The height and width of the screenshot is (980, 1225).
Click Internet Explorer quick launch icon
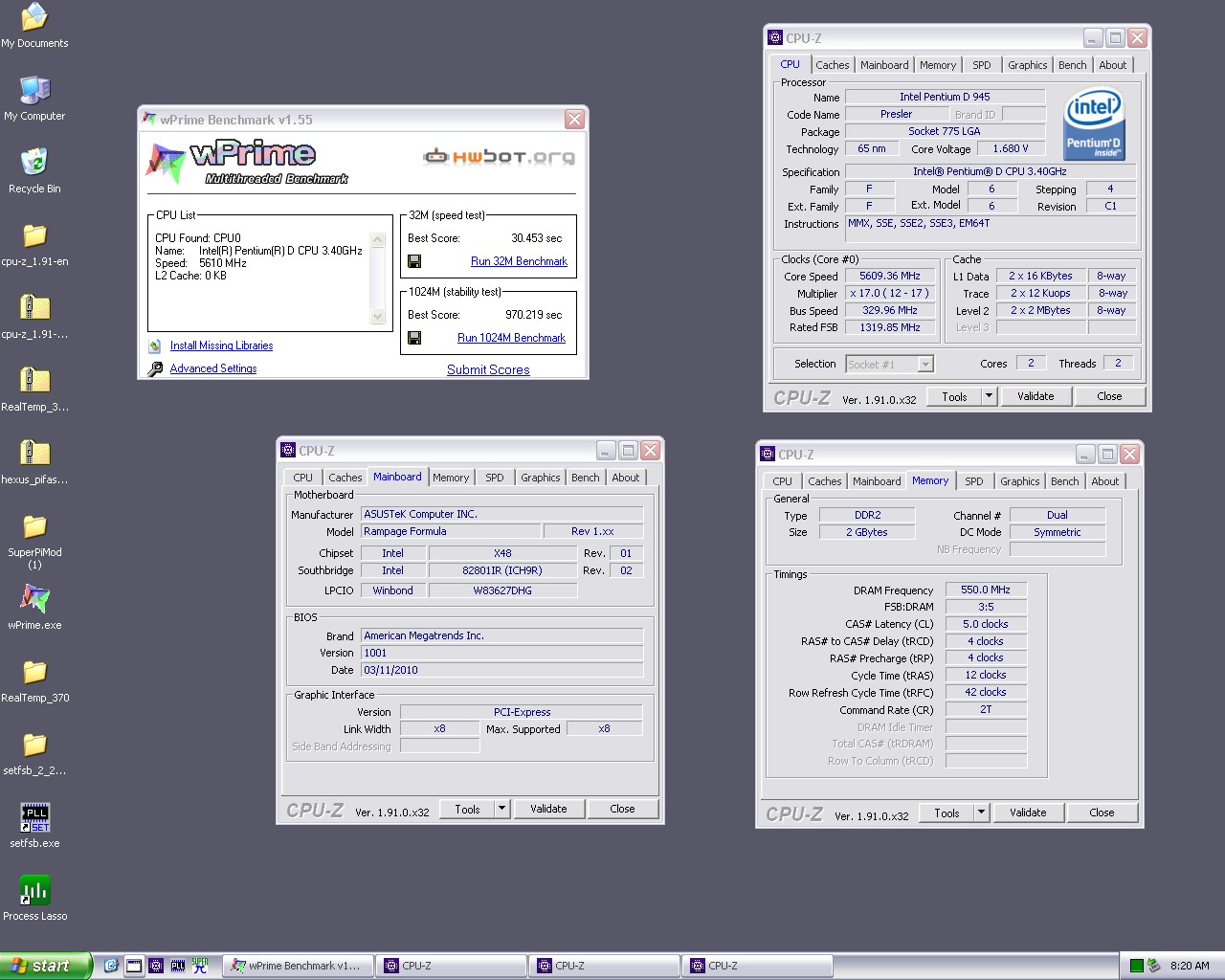[x=111, y=966]
